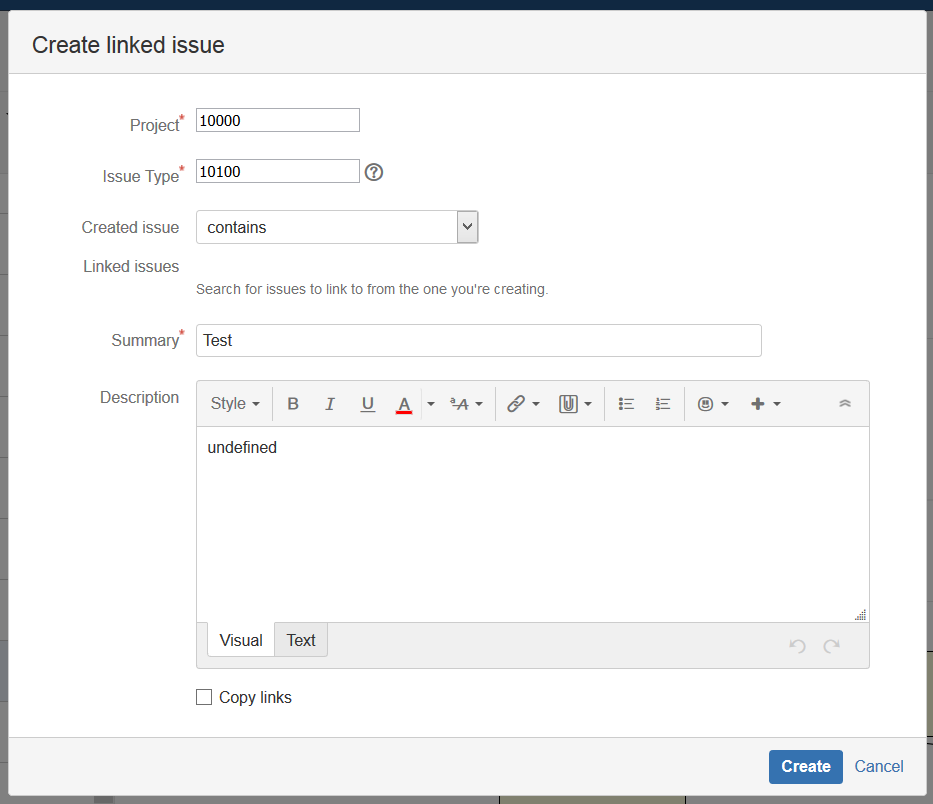The width and height of the screenshot is (933, 804).
Task: Open the emoticon picker dropdown
Action: [x=713, y=404]
